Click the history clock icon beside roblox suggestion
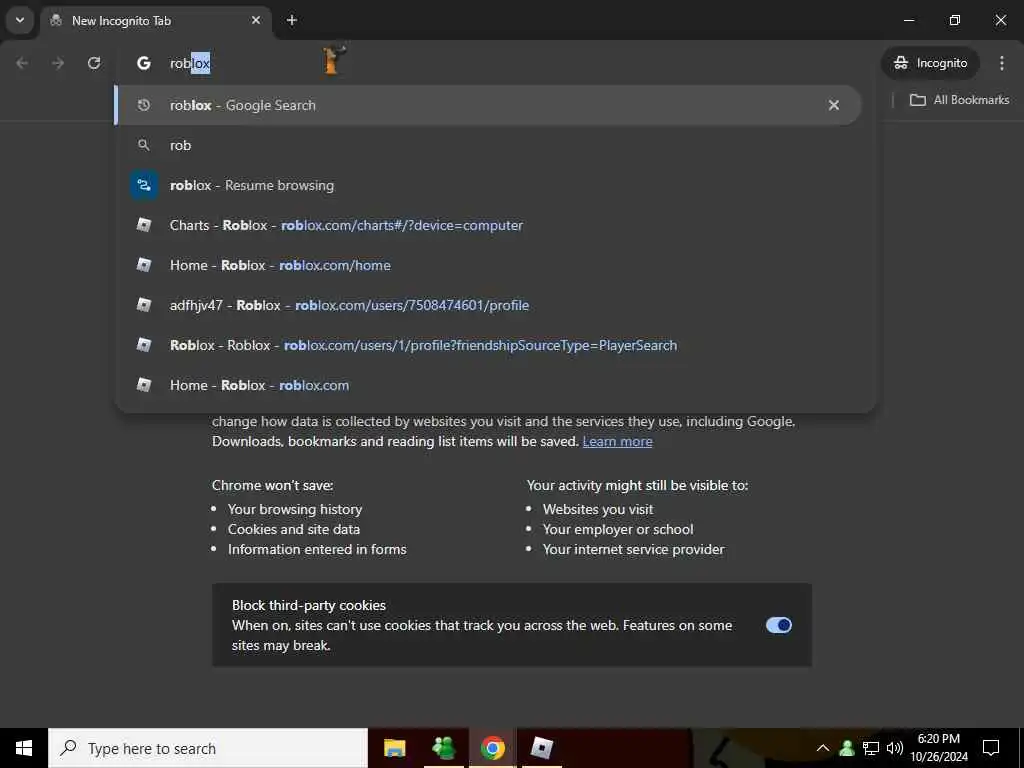 pyautogui.click(x=144, y=105)
